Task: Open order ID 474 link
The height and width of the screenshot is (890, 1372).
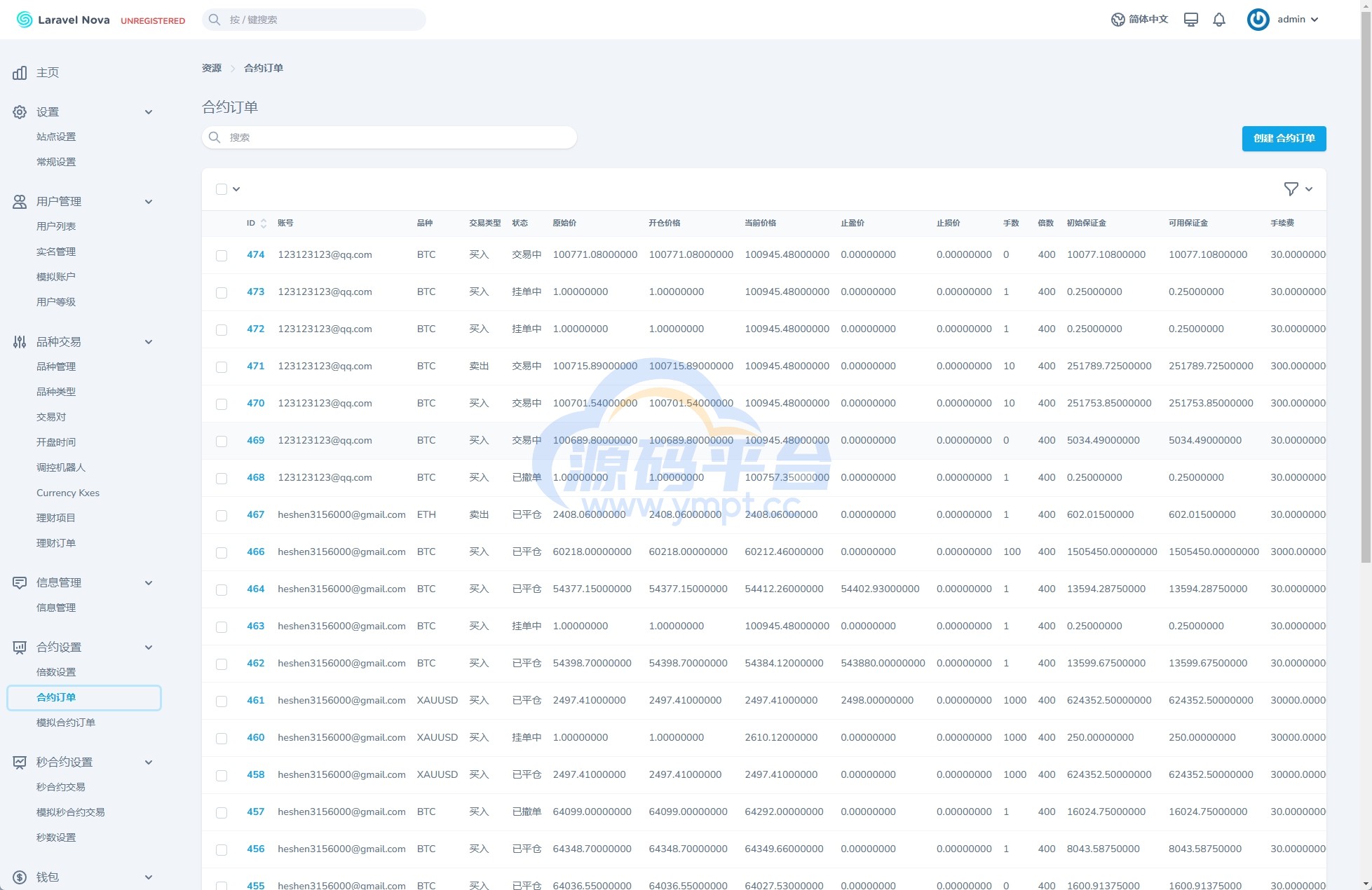Action: point(255,255)
